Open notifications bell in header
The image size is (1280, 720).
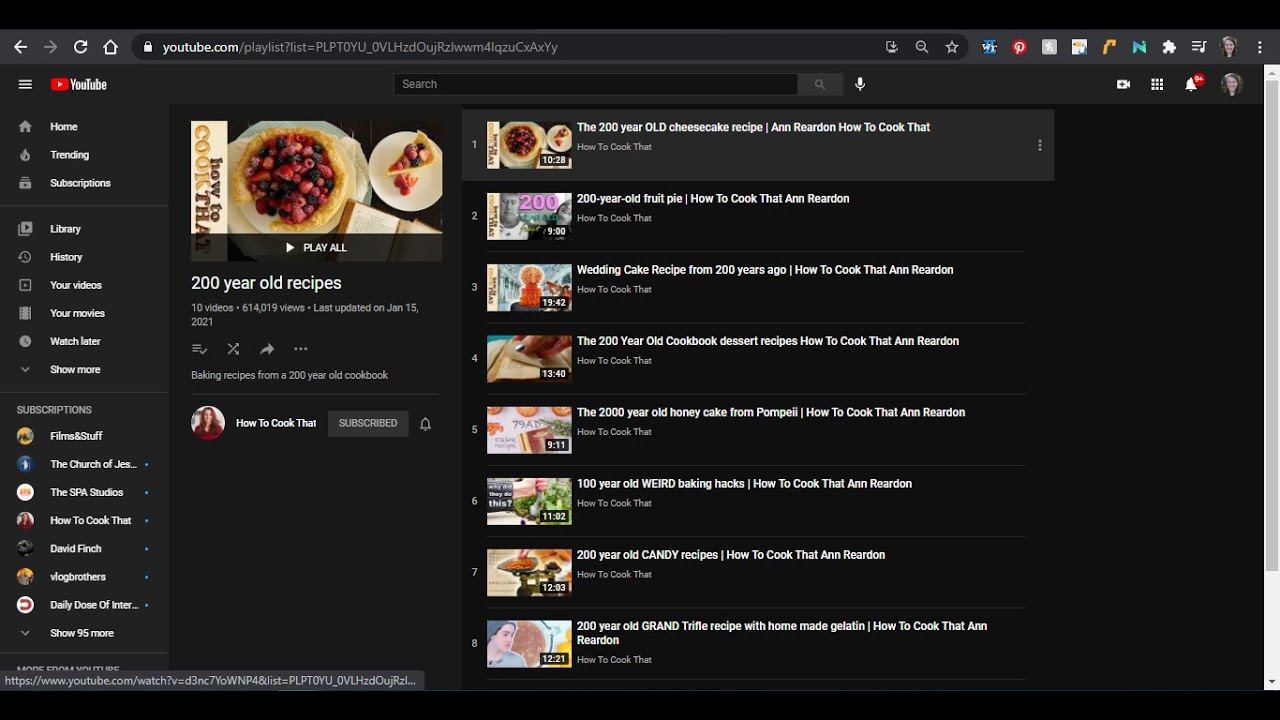(x=1191, y=84)
